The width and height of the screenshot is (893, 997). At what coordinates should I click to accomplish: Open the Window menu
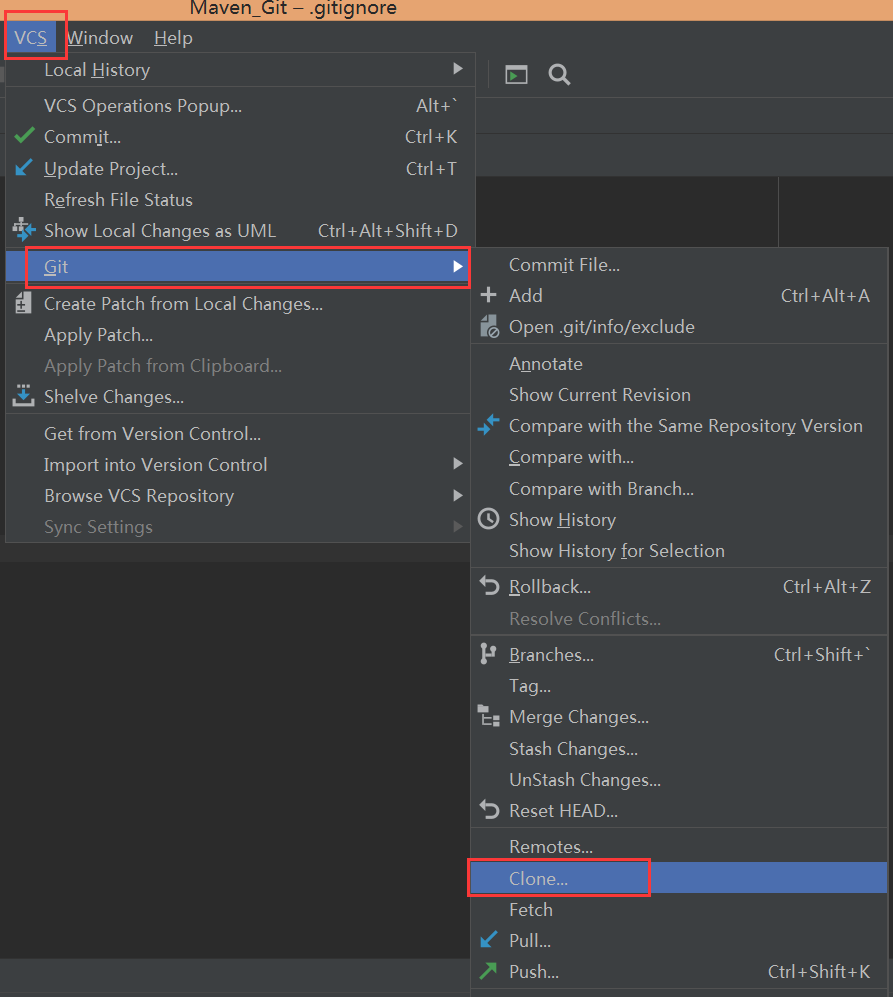pos(100,38)
